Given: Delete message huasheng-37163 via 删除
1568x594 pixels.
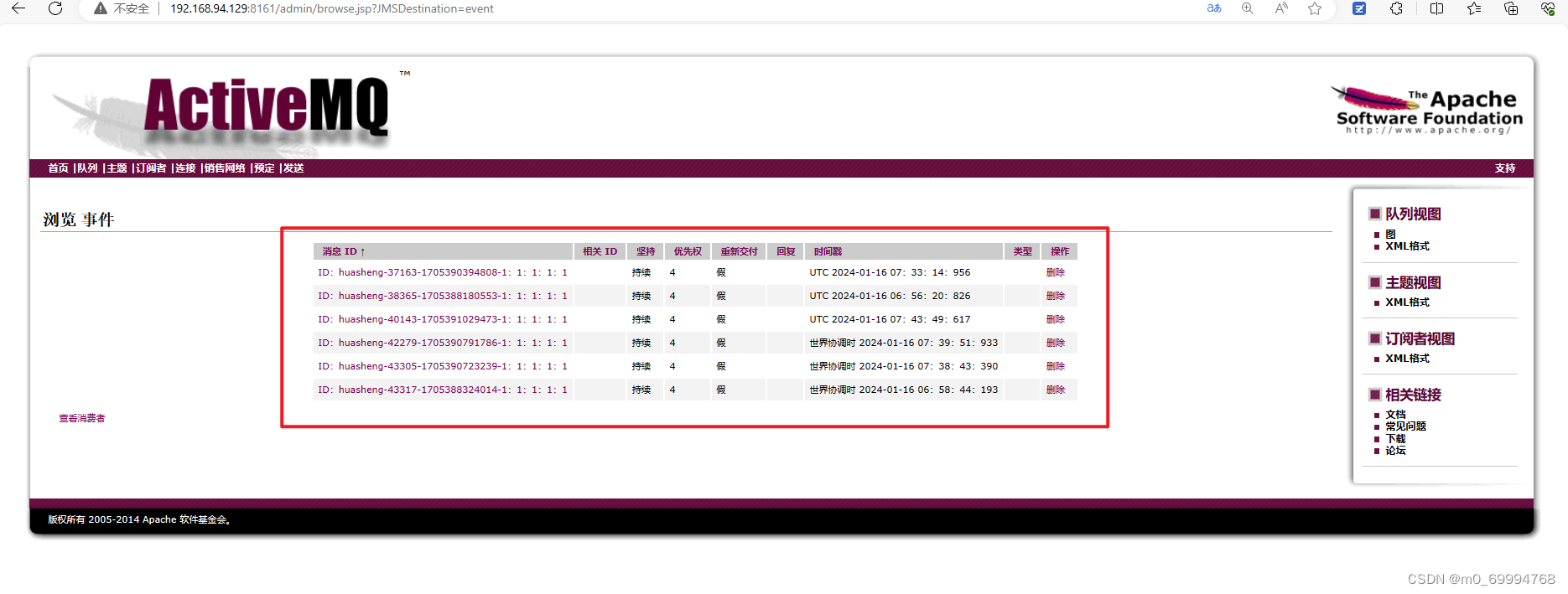Looking at the screenshot, I should point(1056,272).
